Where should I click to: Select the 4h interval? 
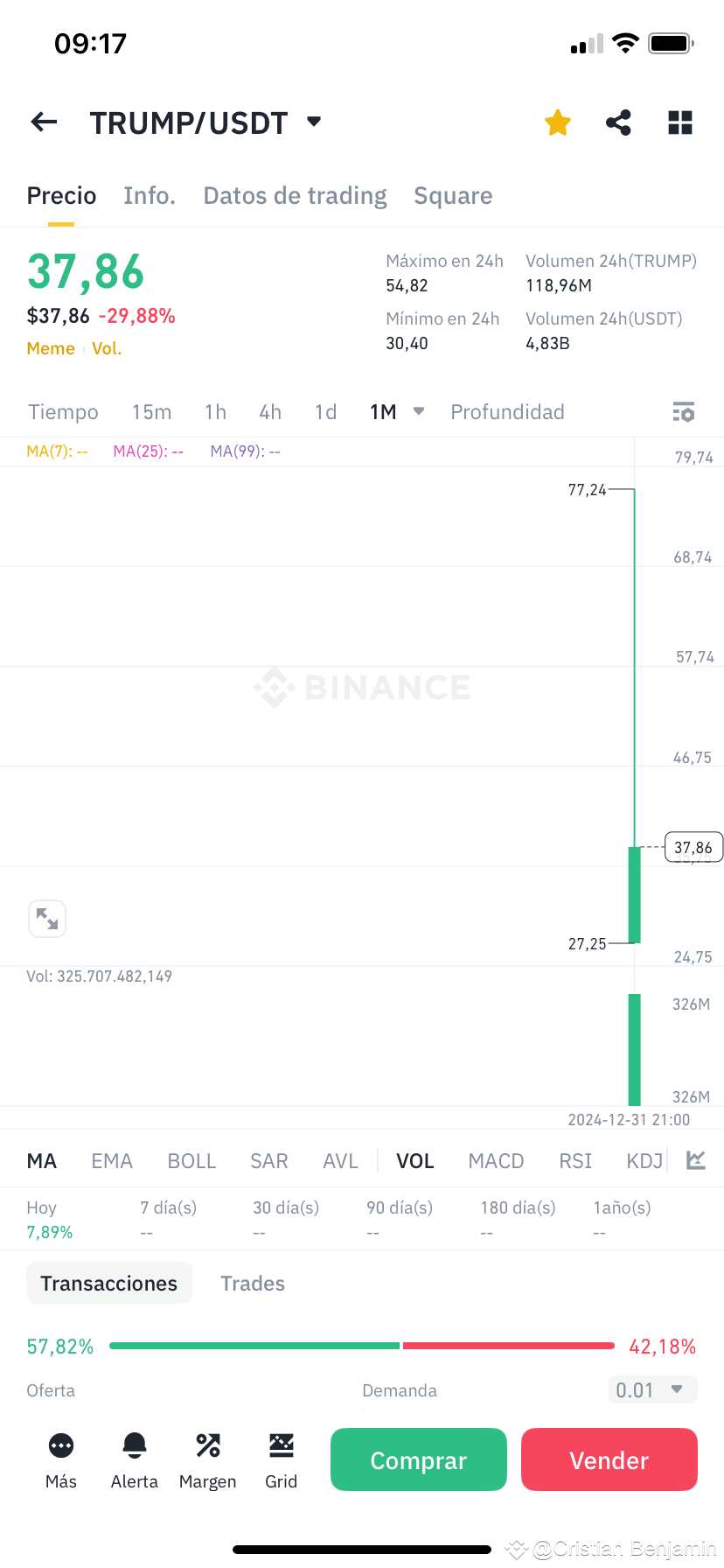270,412
